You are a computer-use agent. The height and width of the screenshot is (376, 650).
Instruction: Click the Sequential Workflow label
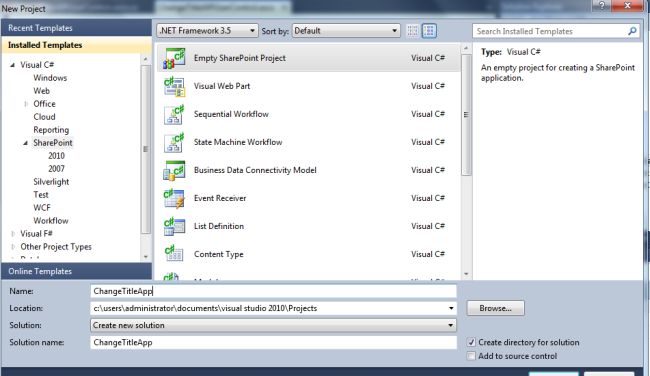[231, 114]
